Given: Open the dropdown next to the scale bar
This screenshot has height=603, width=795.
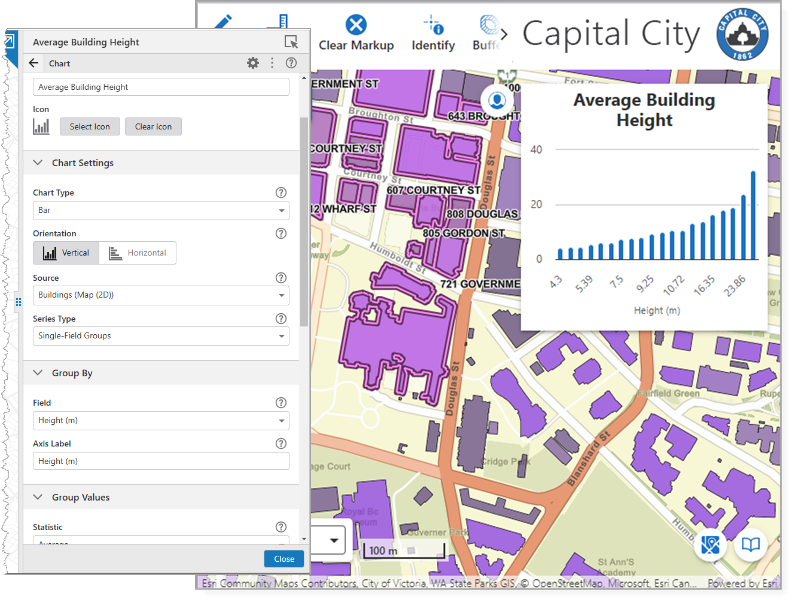Looking at the screenshot, I should tap(334, 540).
